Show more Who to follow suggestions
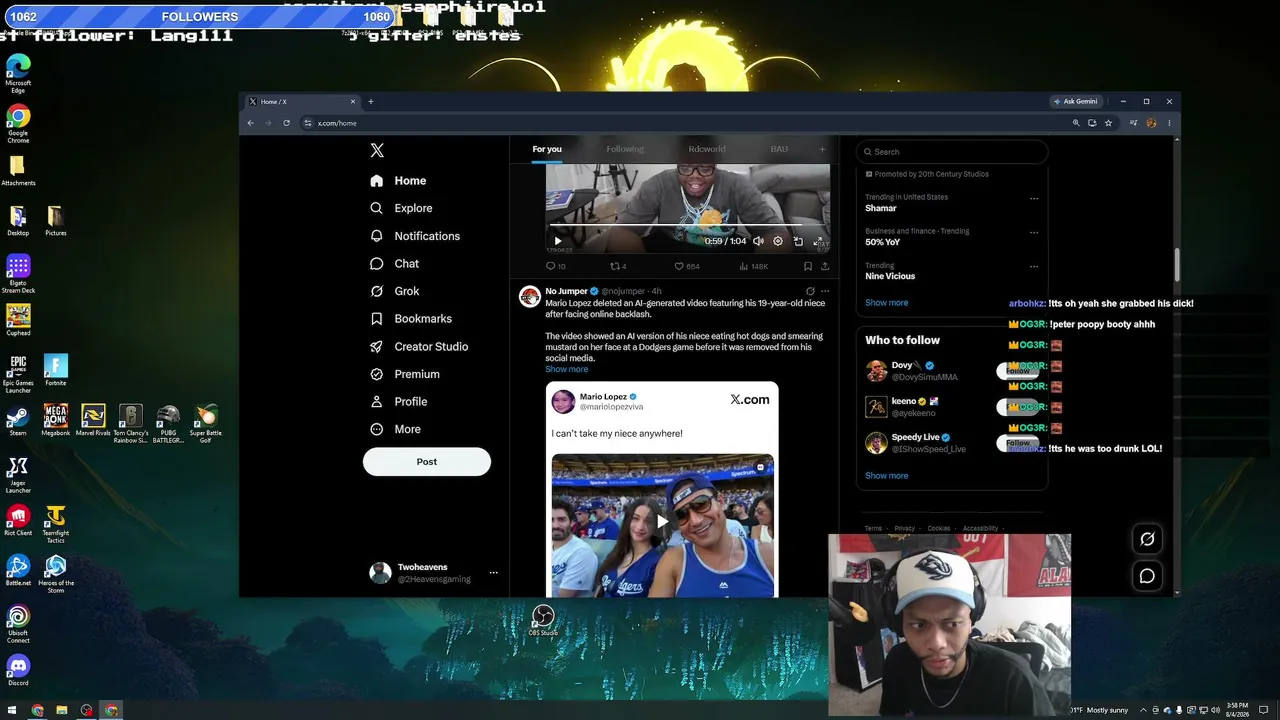 click(x=887, y=476)
